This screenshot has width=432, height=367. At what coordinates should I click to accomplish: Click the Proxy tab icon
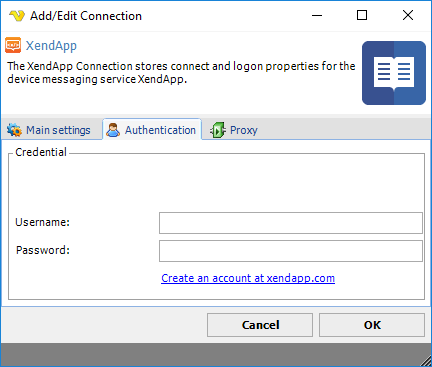218,130
